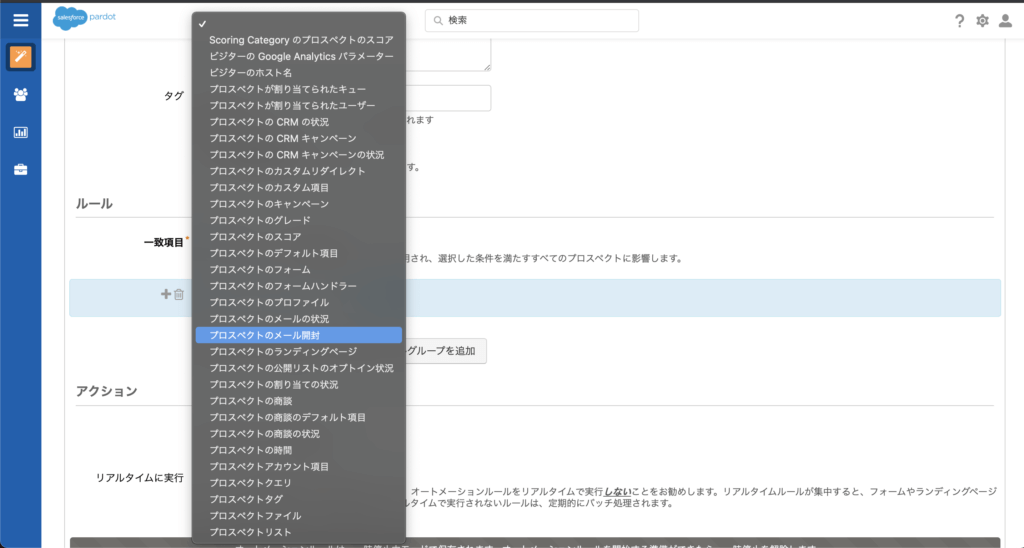Select プロスペクトのカスタムリダイレクト
1024x548 pixels.
pyautogui.click(x=298, y=171)
